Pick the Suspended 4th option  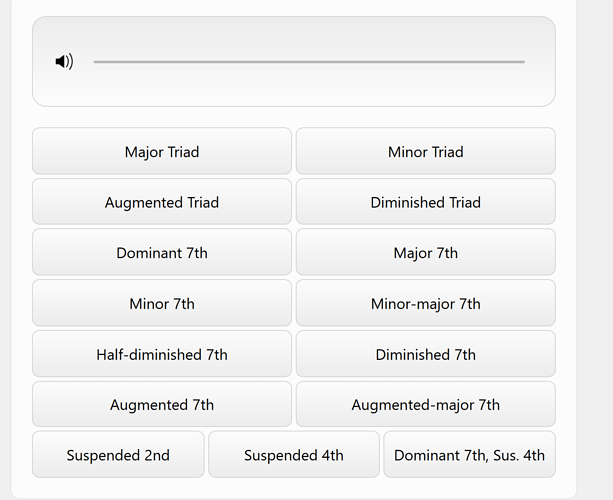point(294,455)
